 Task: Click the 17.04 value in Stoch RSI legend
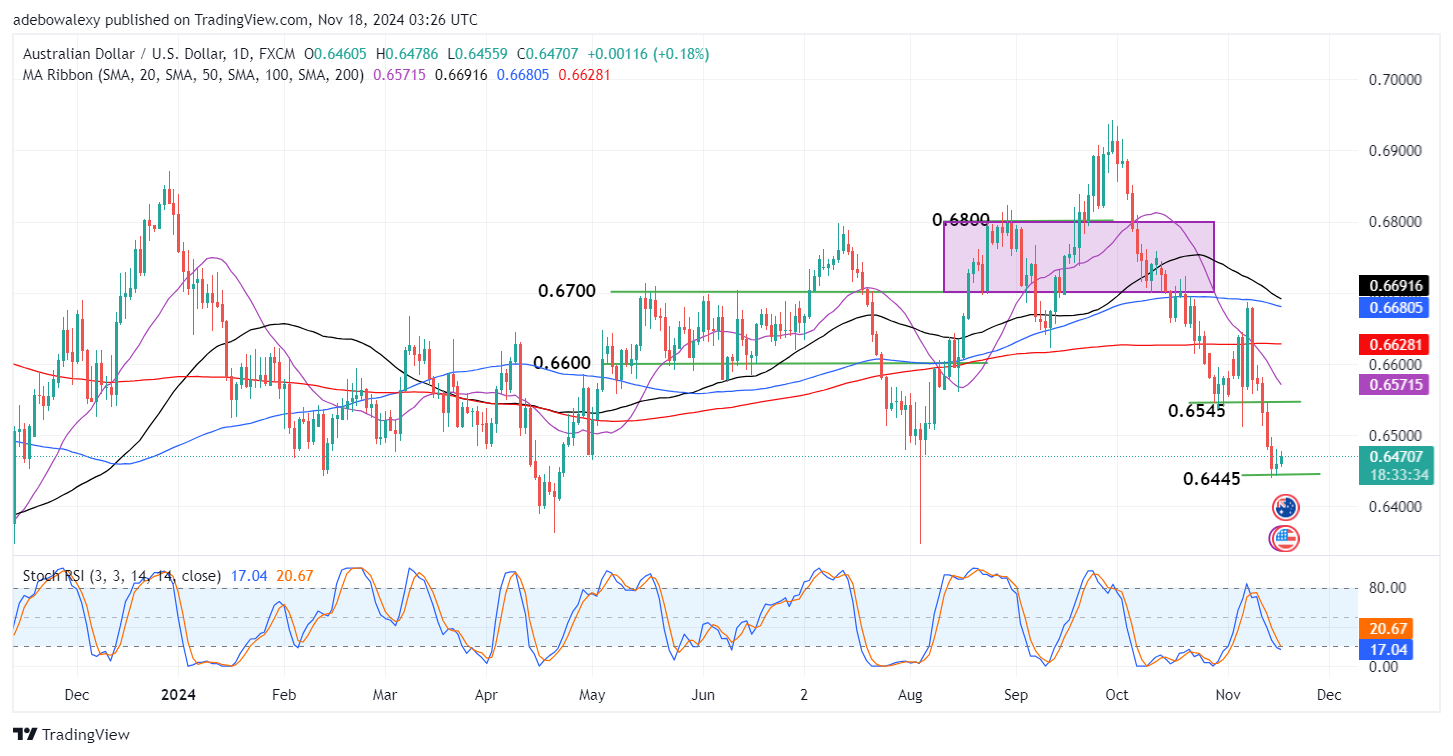pyautogui.click(x=248, y=576)
